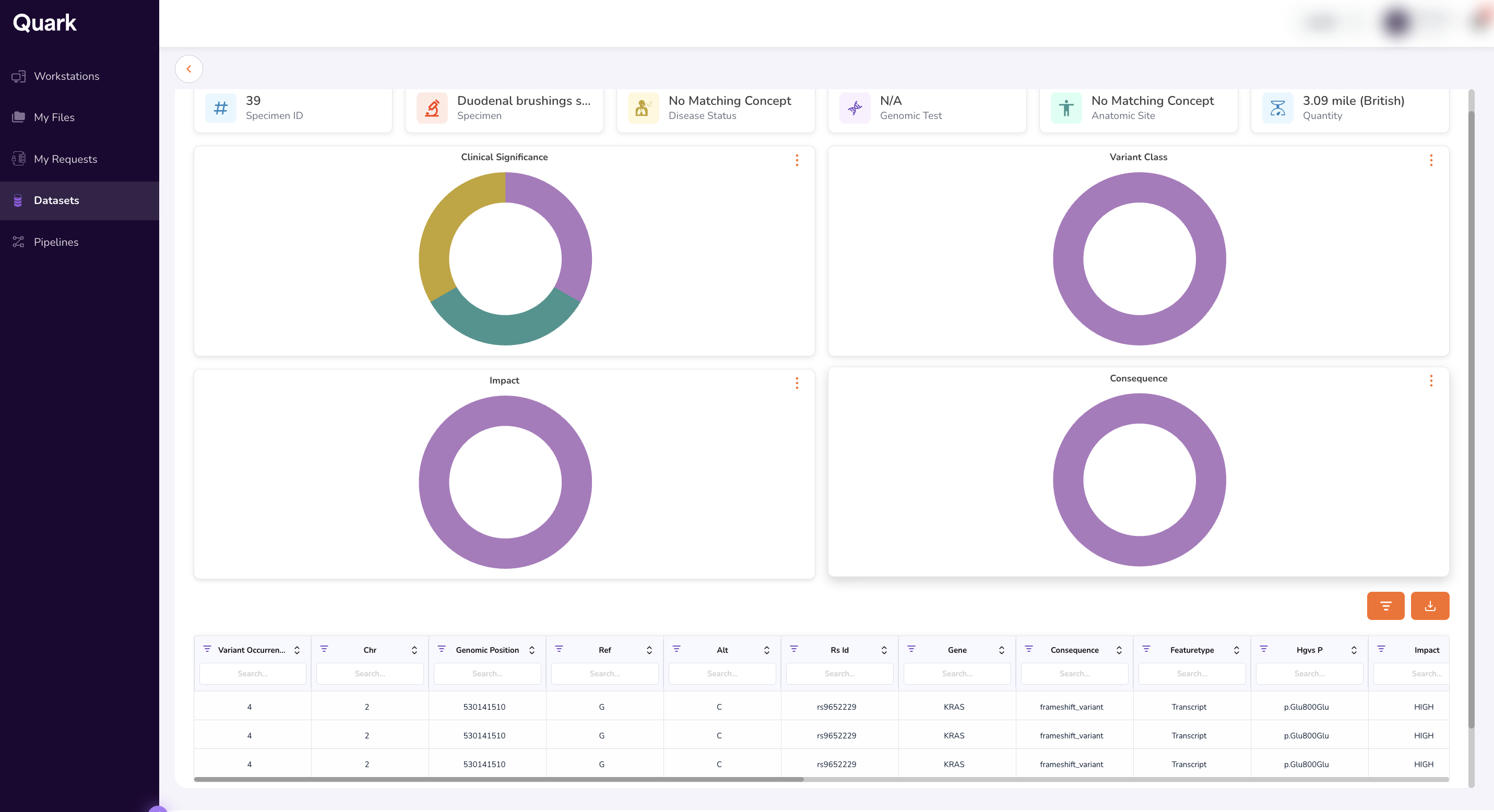Open filter for Genomic Position column

click(441, 649)
